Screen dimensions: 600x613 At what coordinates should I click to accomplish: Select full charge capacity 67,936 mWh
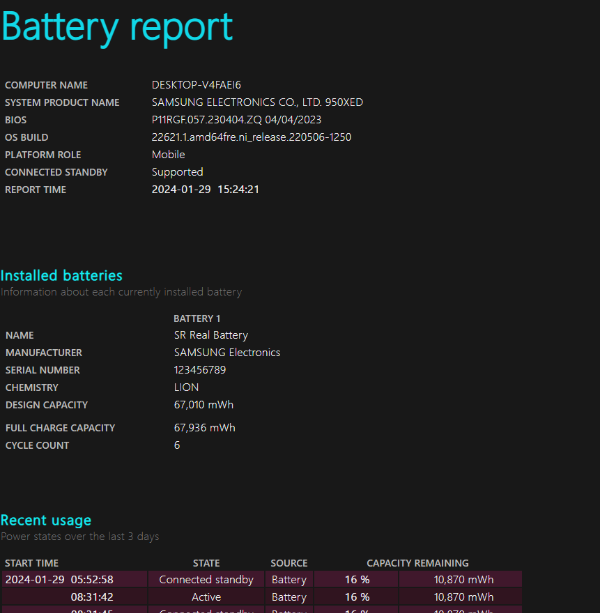[205, 428]
